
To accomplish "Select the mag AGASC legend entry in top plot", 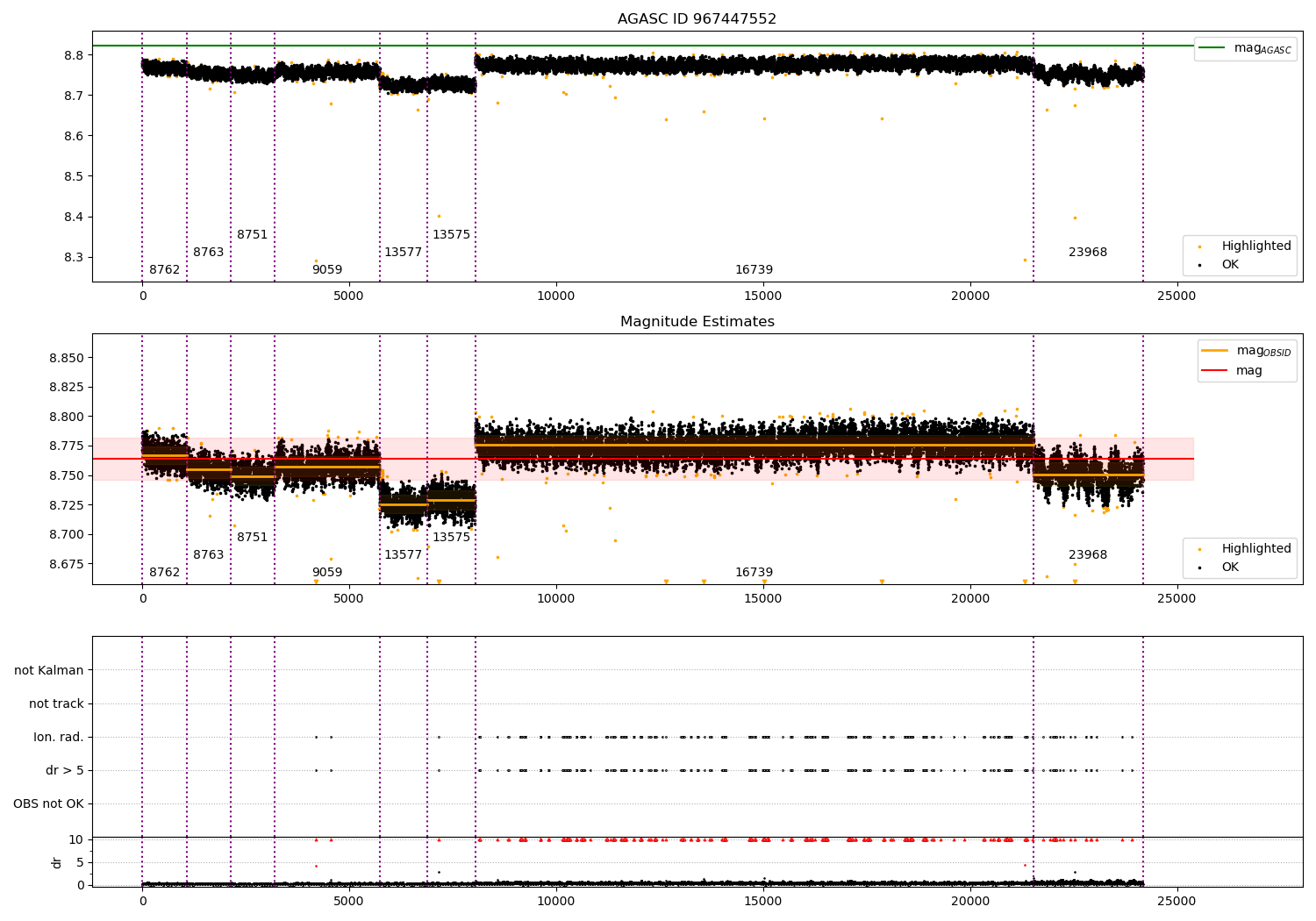I will click(1246, 48).
